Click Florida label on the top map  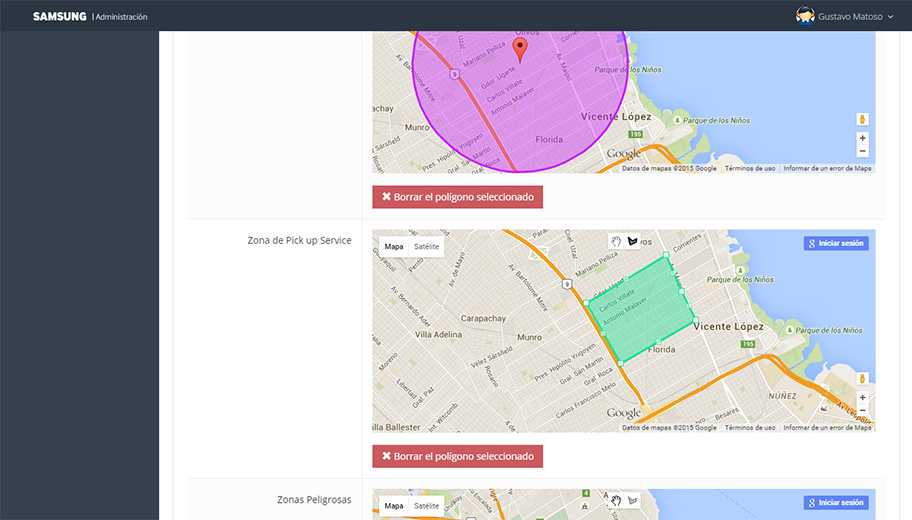(x=549, y=140)
